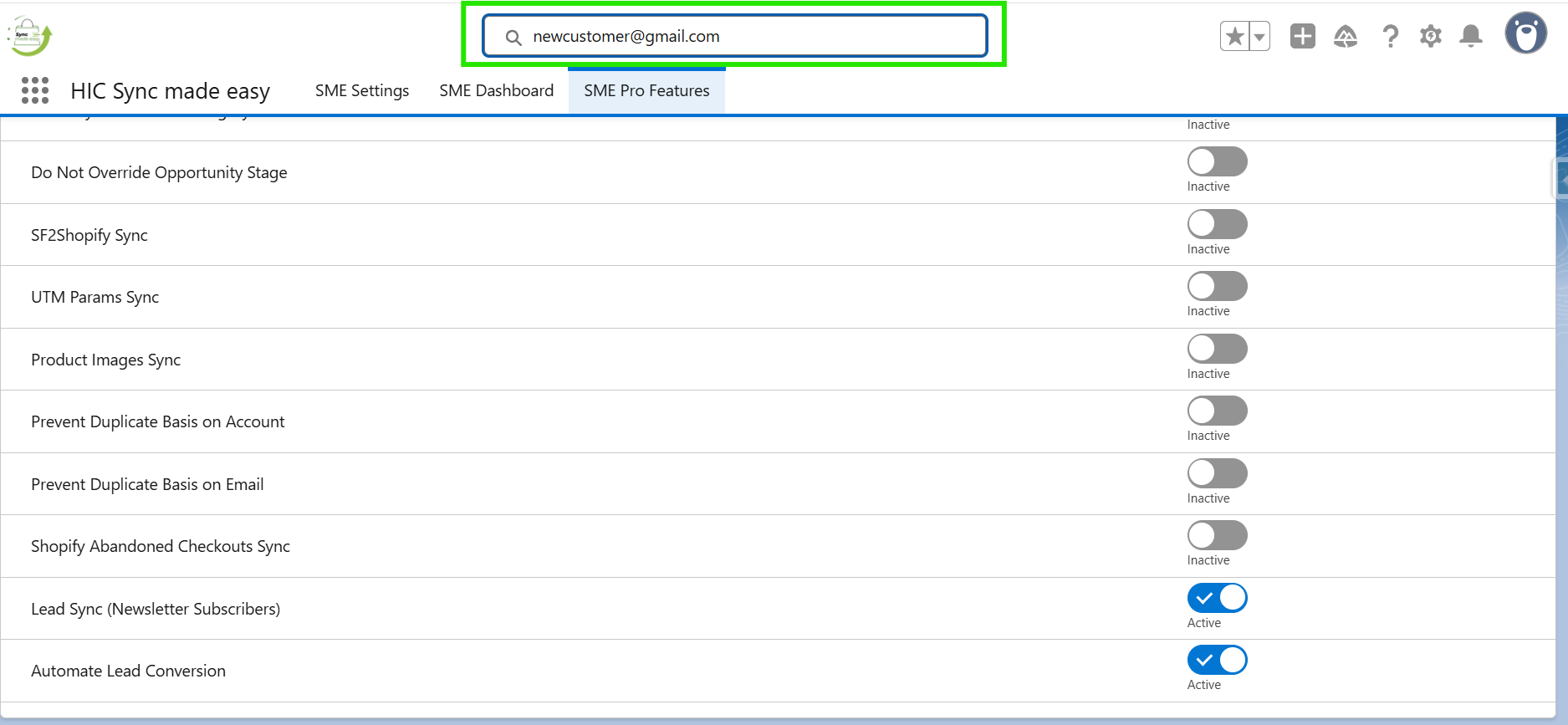
Task: Click the 'Product Images Sync' label
Action: click(105, 360)
